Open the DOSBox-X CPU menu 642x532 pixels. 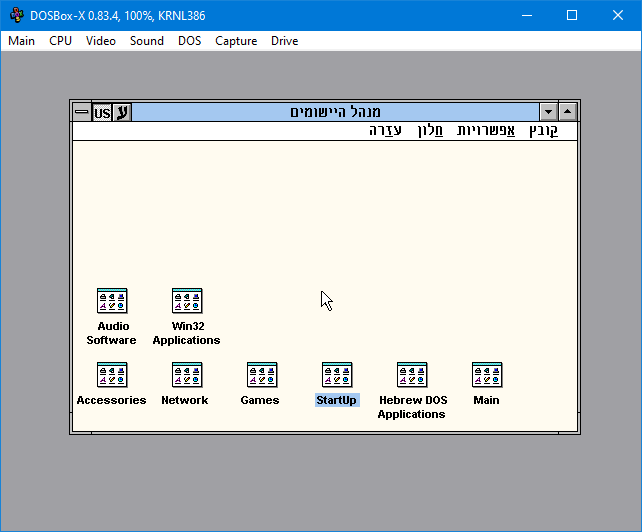coord(61,41)
